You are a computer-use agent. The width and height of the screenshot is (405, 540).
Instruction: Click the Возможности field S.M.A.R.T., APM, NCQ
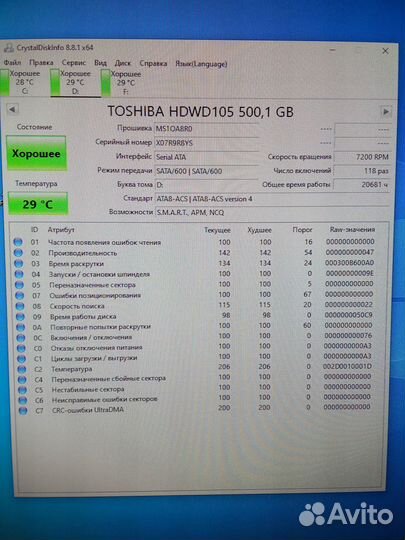[272, 212]
